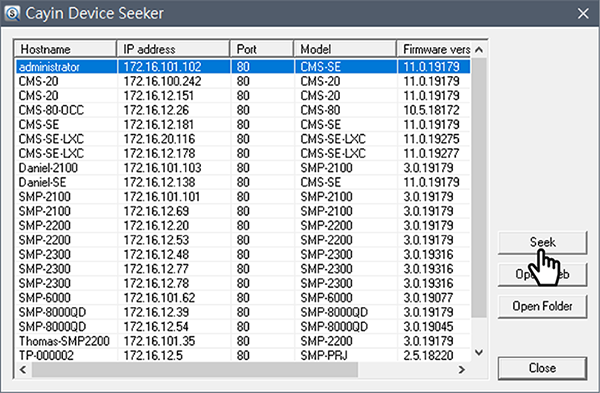Select host with IP 172.16.101.101
This screenshot has width=600, height=393.
point(243,197)
